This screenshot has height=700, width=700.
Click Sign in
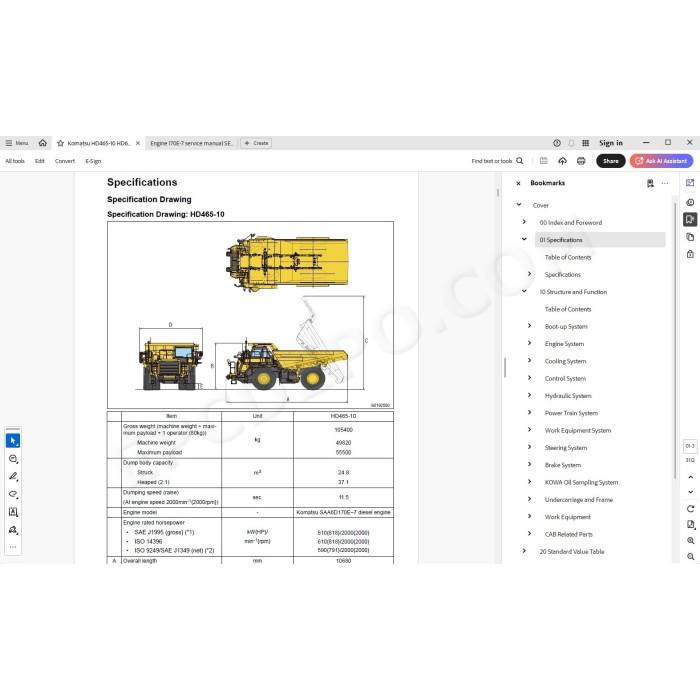coord(611,143)
